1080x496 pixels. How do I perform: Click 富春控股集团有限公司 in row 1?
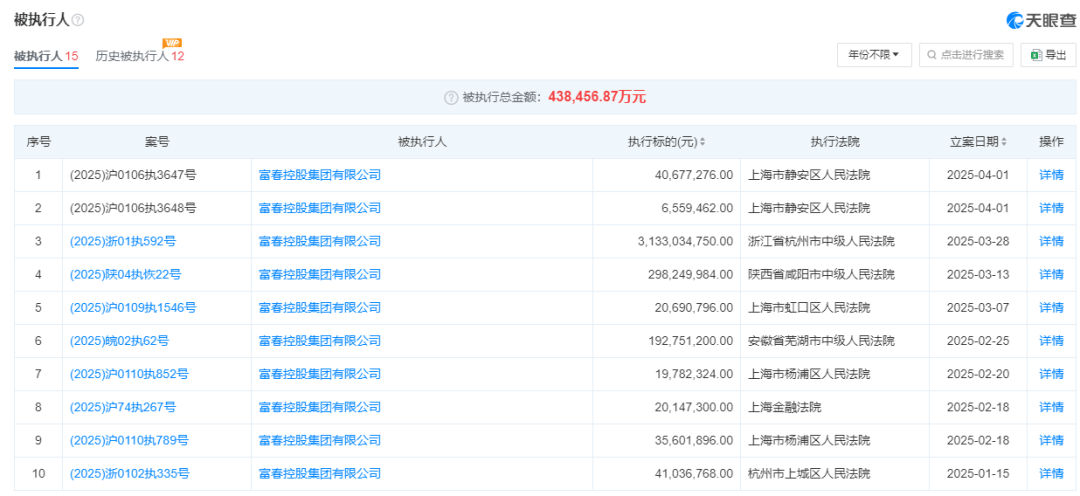tap(320, 175)
